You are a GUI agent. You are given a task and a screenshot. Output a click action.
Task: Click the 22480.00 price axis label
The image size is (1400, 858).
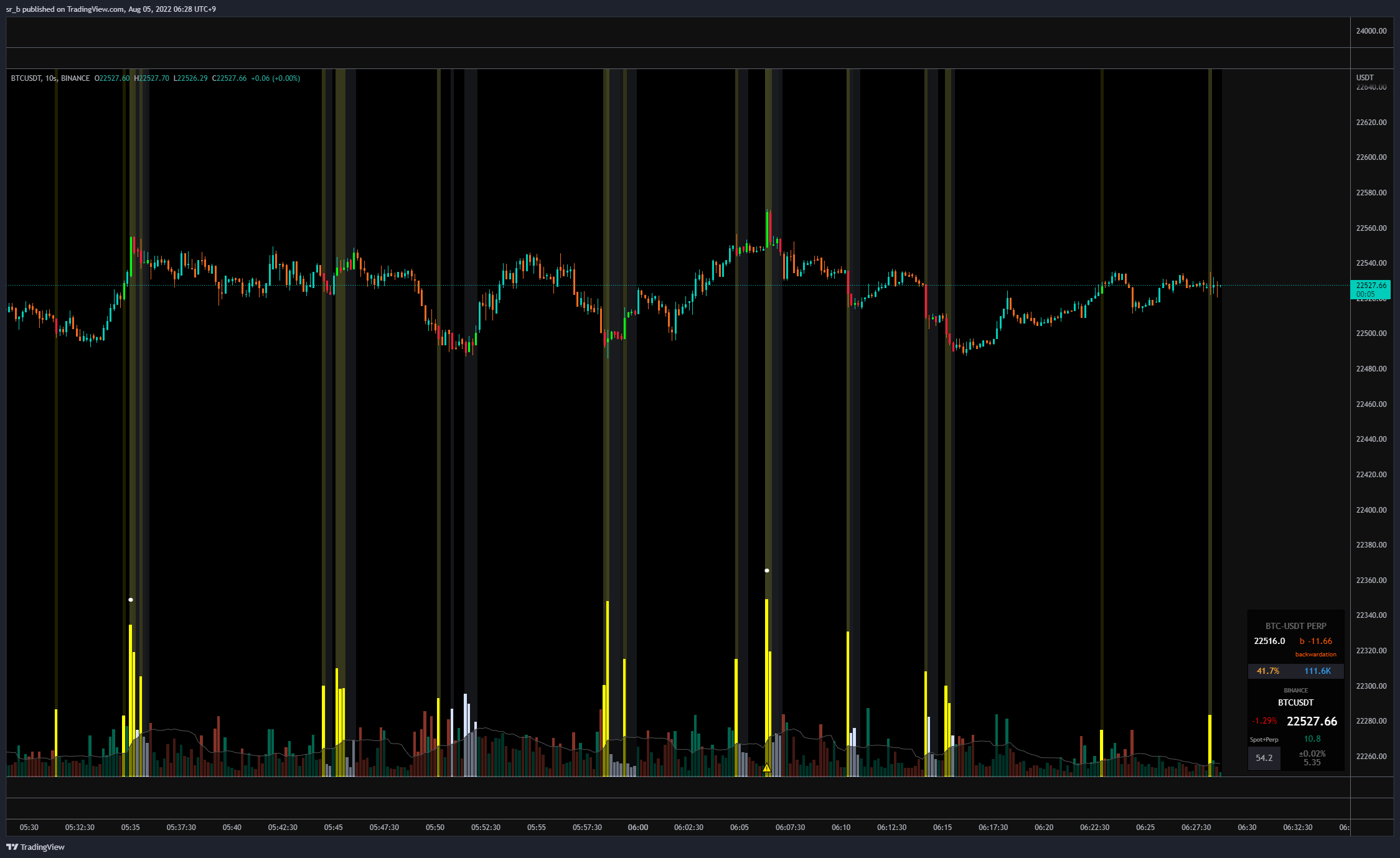pyautogui.click(x=1371, y=369)
